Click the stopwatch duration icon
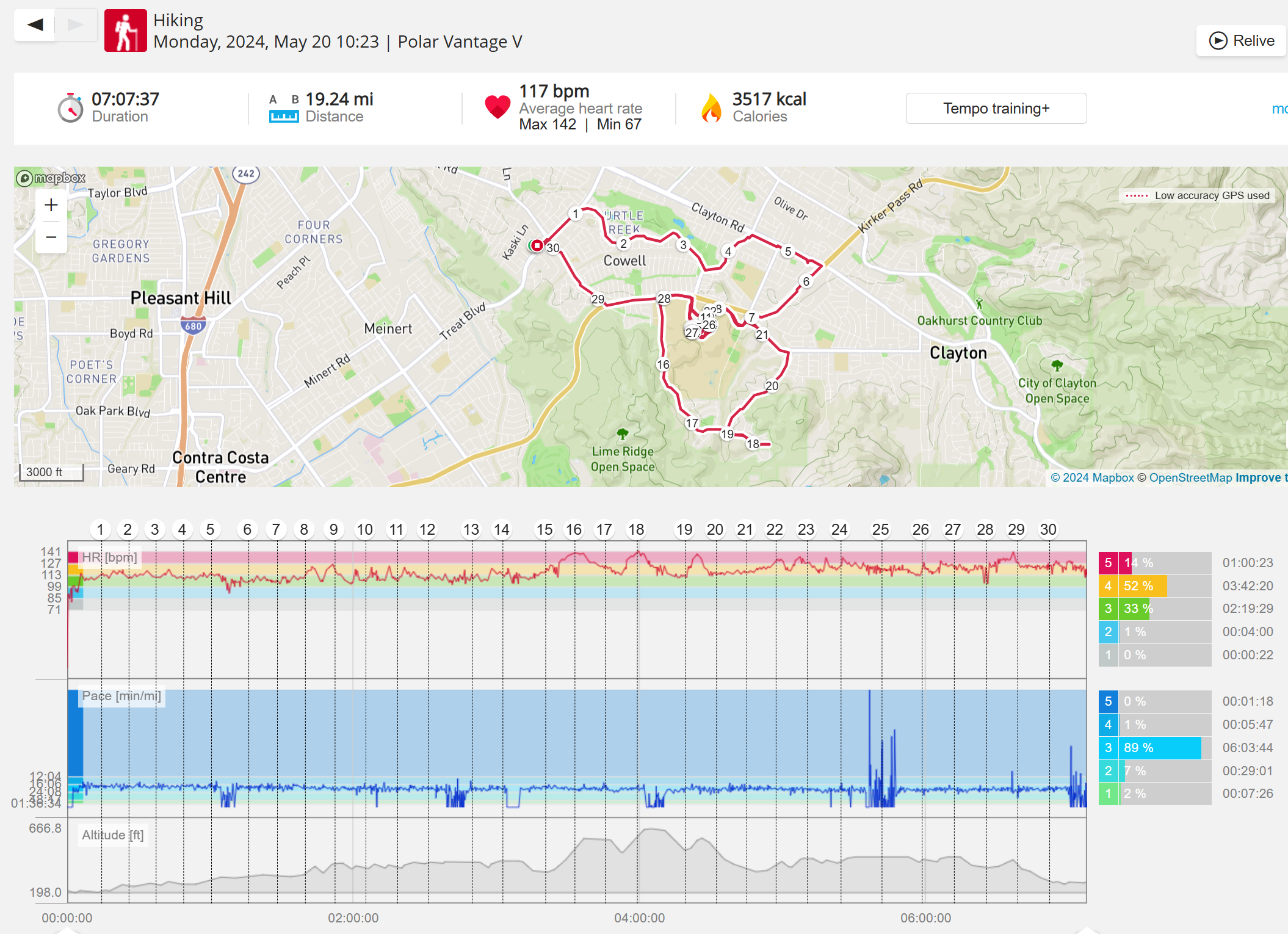Image resolution: width=1288 pixels, height=934 pixels. point(71,108)
